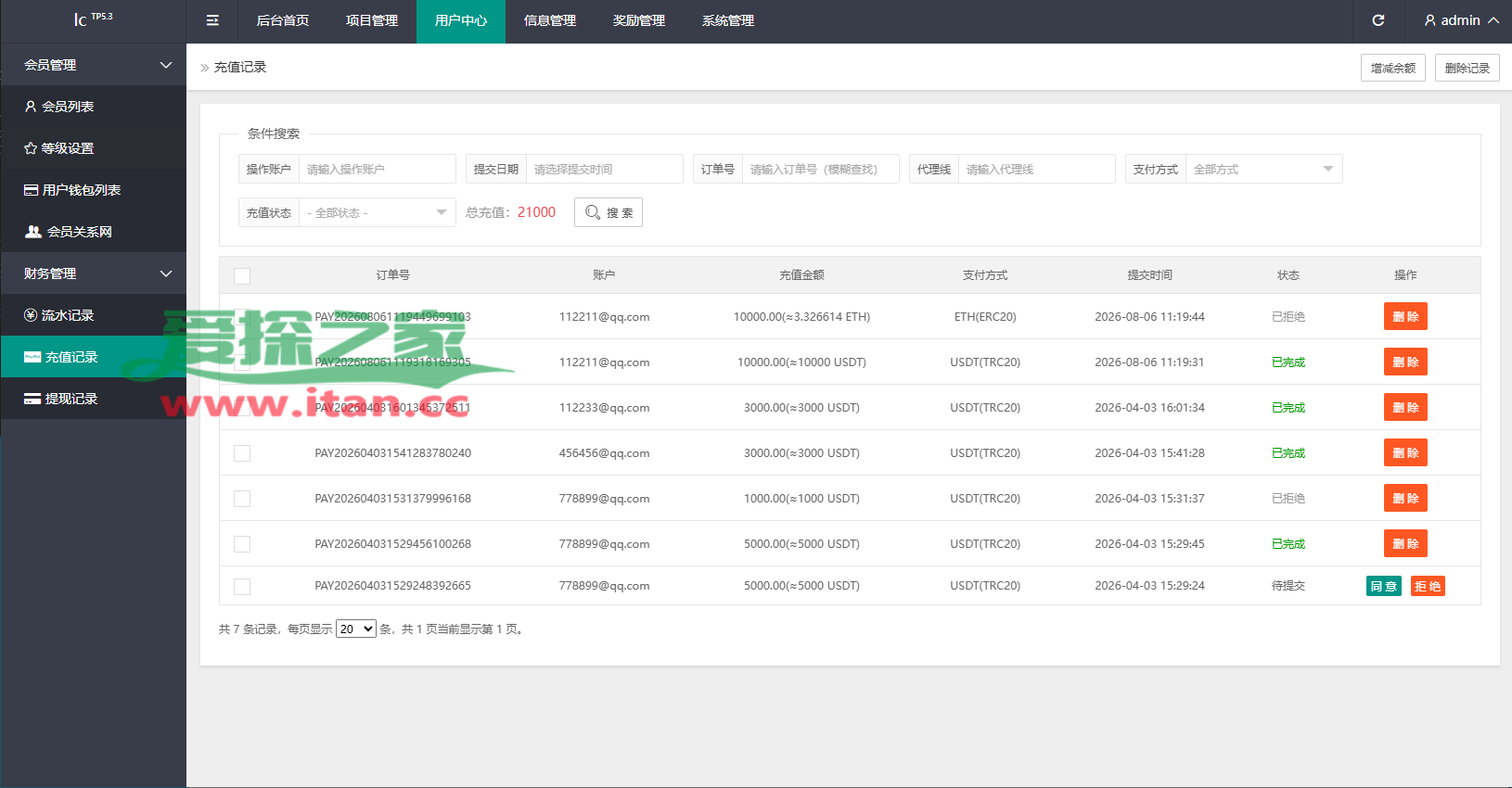Click the 删除记录 button
The image size is (1512, 788).
click(1467, 68)
